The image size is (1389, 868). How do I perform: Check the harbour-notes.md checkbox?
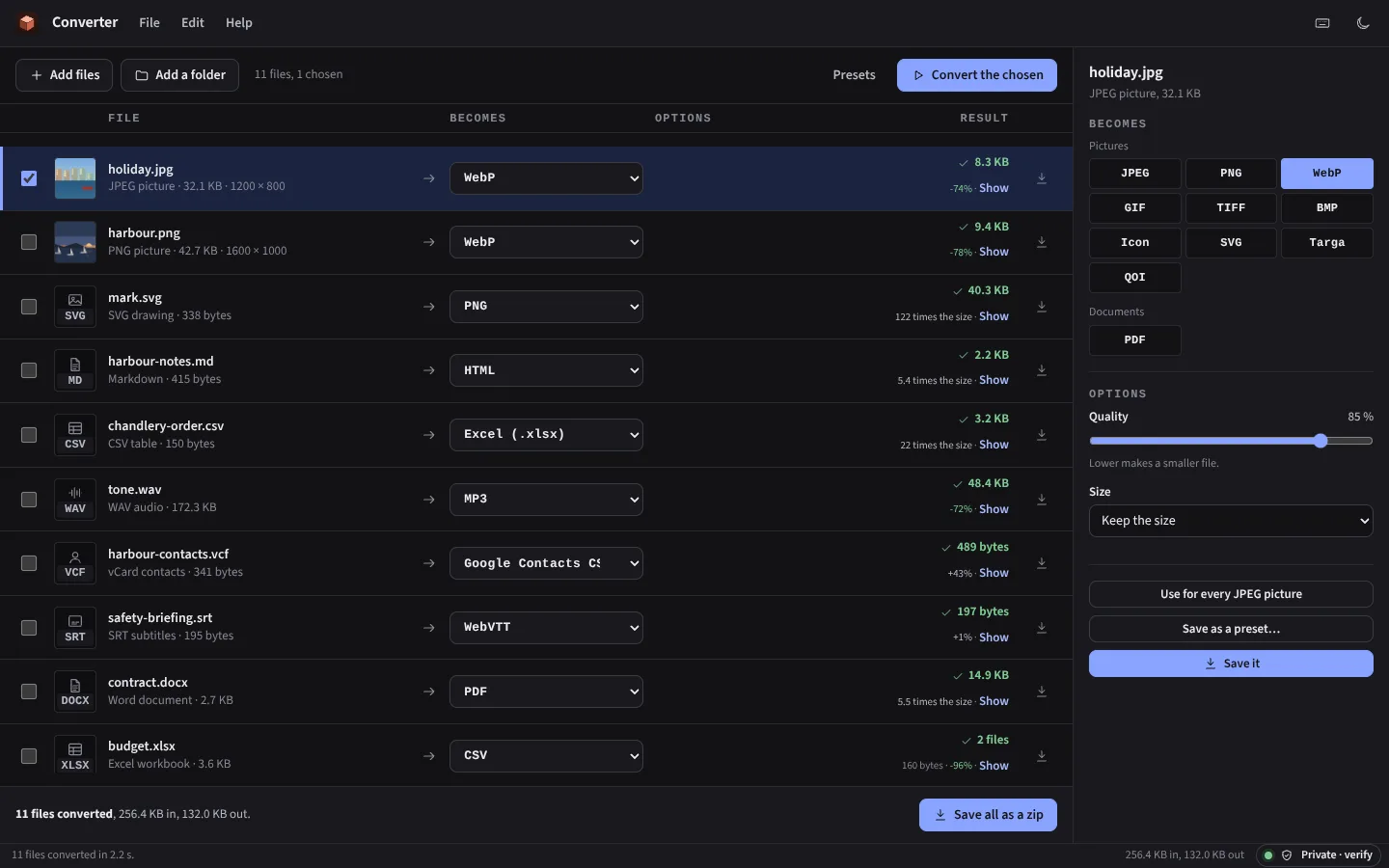point(29,370)
